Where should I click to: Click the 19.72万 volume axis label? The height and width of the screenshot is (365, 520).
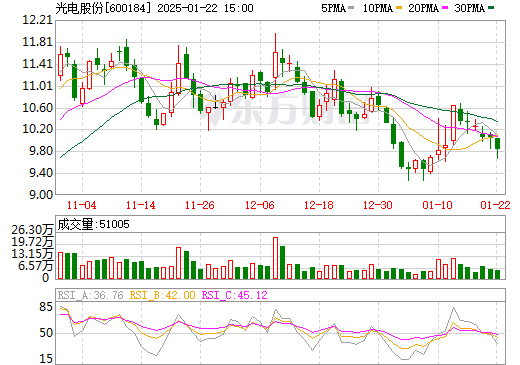click(32, 242)
